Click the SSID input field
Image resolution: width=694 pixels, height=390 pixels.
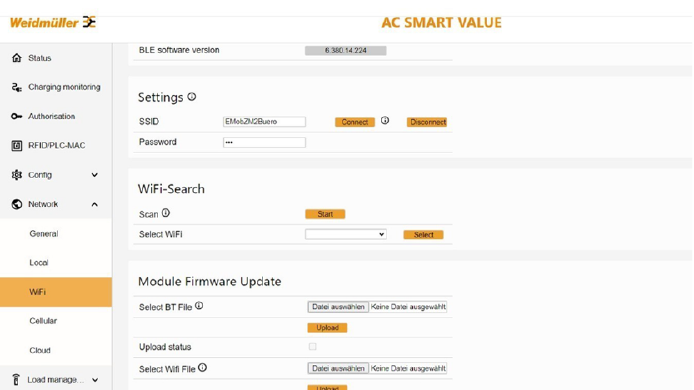(264, 122)
